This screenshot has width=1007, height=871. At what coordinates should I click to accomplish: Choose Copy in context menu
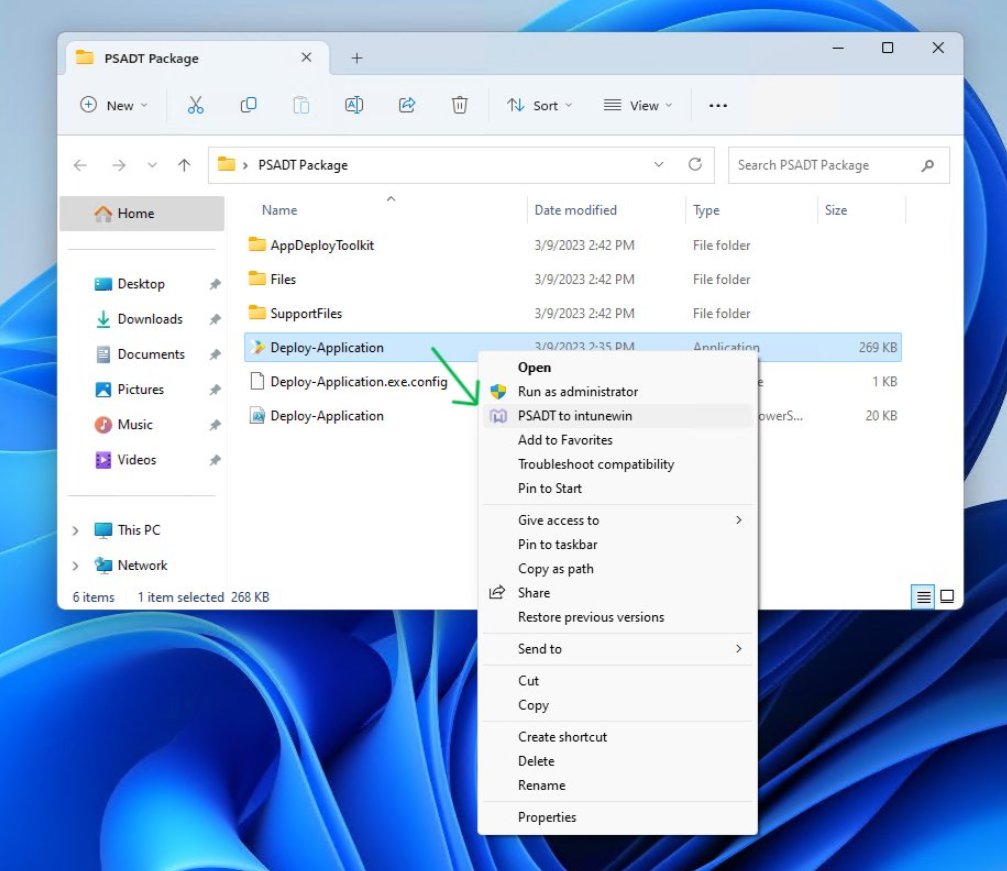point(617,705)
